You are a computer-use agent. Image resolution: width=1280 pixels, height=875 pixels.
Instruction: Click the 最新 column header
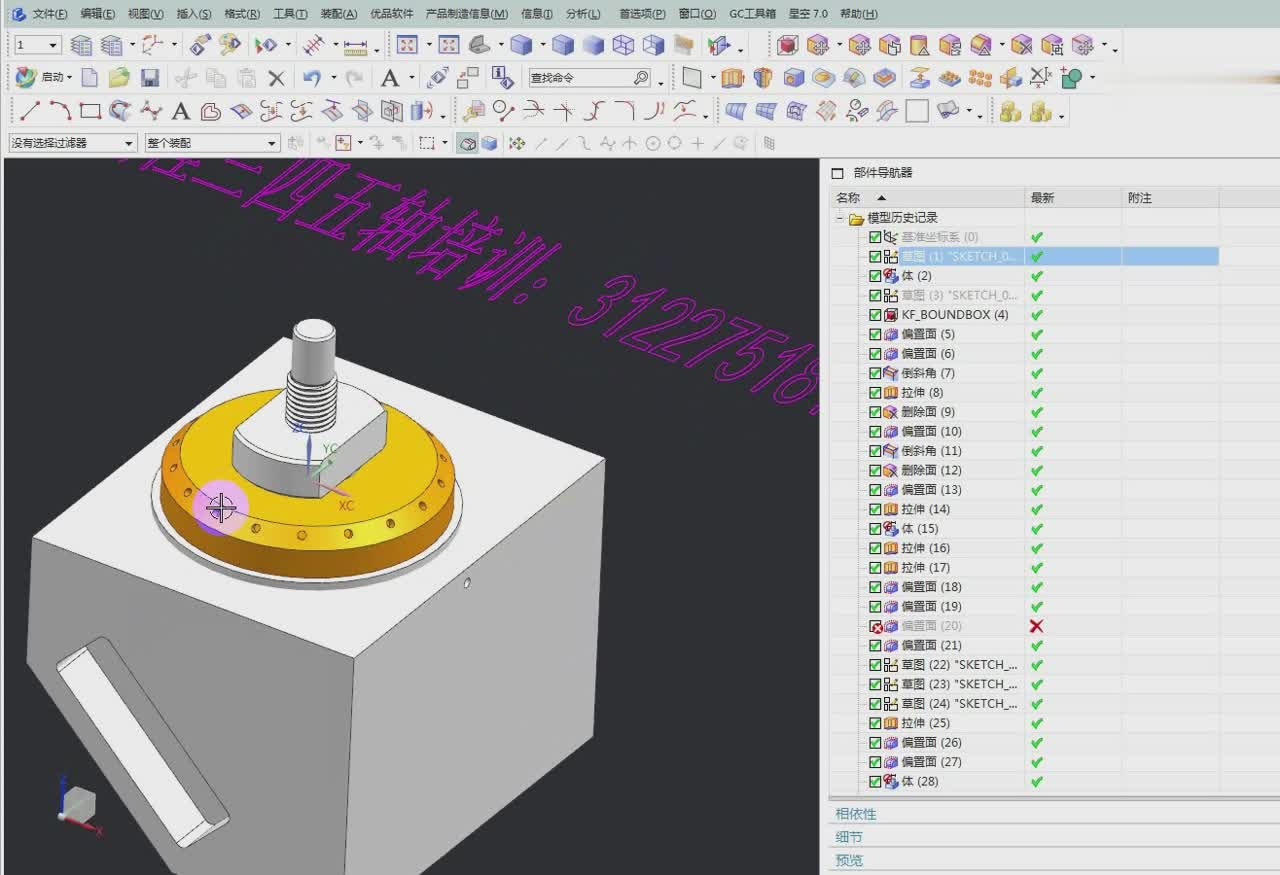click(x=1073, y=198)
